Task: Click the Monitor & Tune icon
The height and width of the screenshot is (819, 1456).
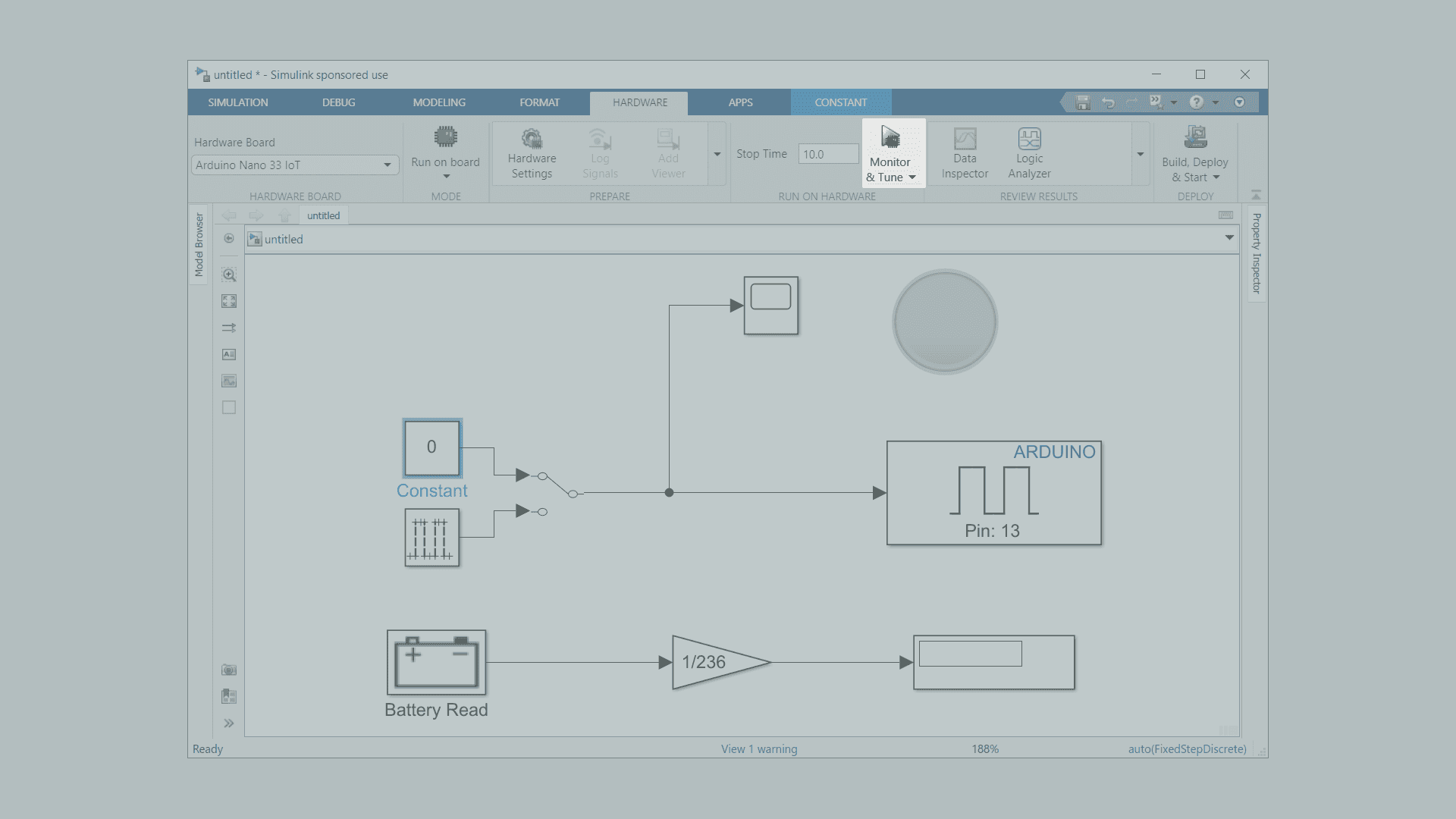Action: point(890,138)
